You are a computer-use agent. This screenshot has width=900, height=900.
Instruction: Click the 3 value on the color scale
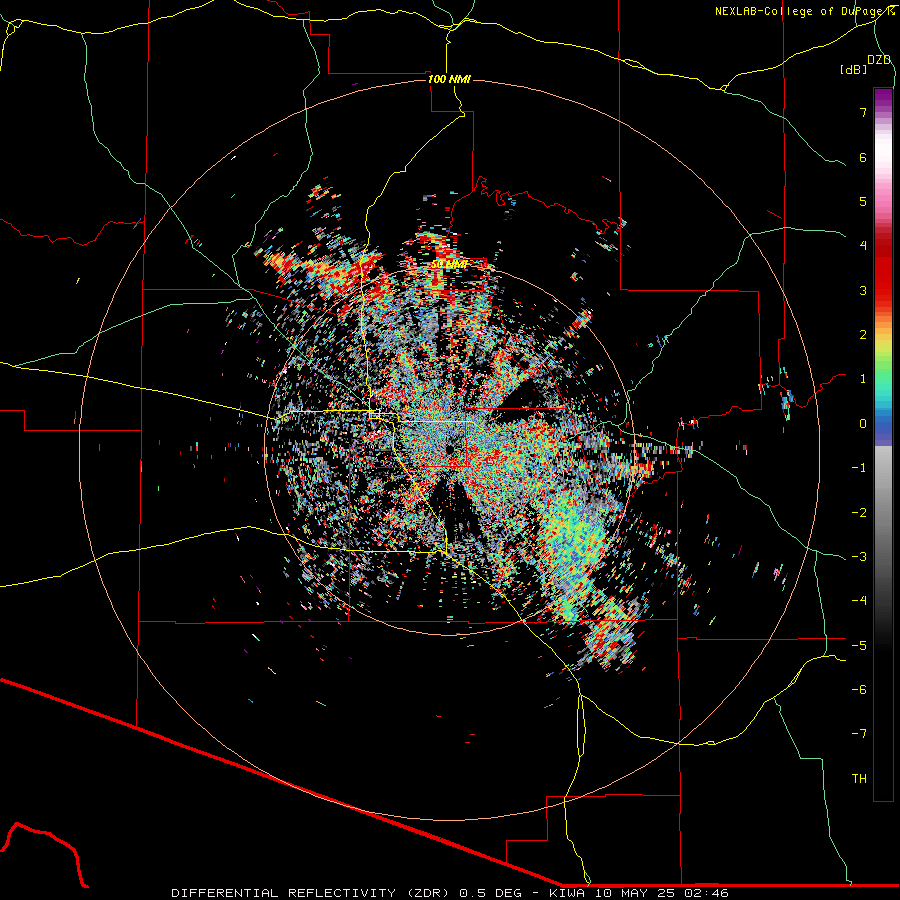pyautogui.click(x=863, y=290)
